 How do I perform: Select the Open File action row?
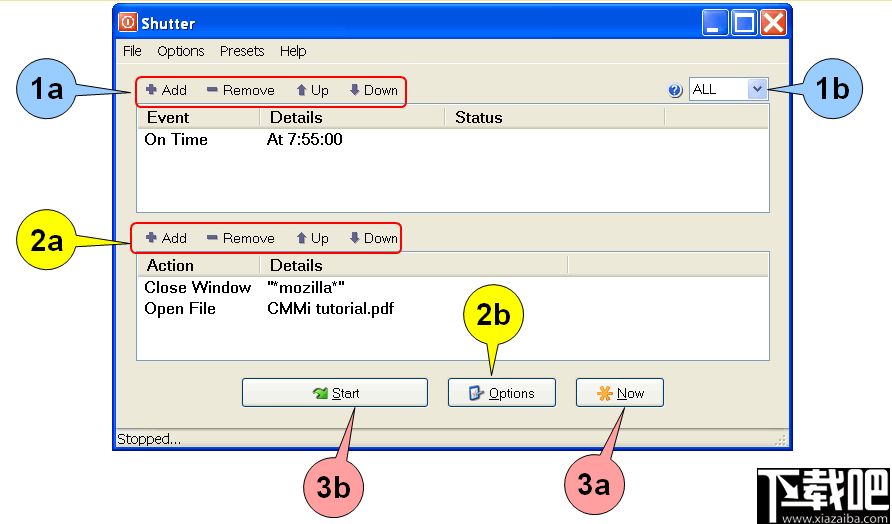(452, 309)
